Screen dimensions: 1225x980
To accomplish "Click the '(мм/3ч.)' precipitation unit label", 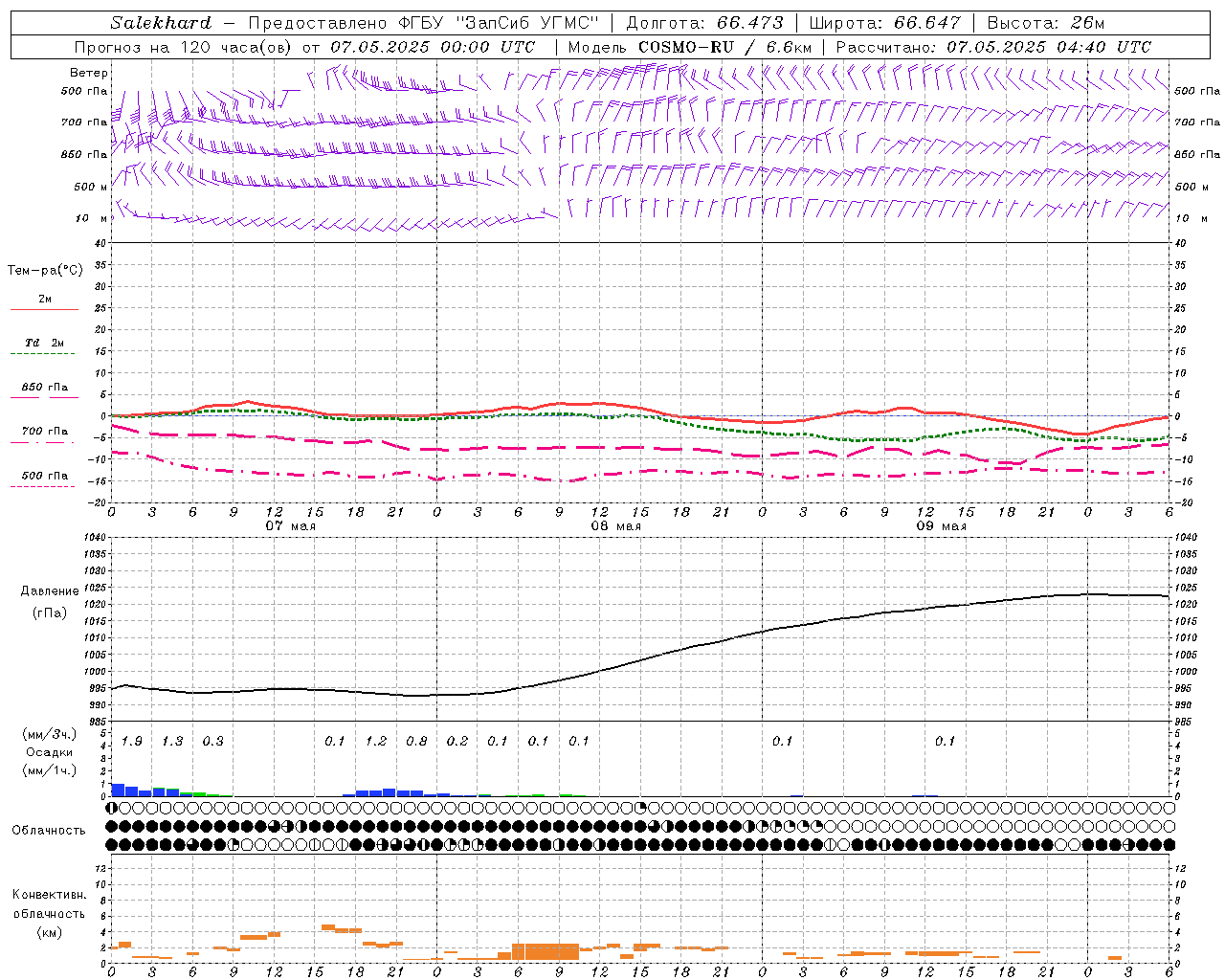I will (50, 734).
